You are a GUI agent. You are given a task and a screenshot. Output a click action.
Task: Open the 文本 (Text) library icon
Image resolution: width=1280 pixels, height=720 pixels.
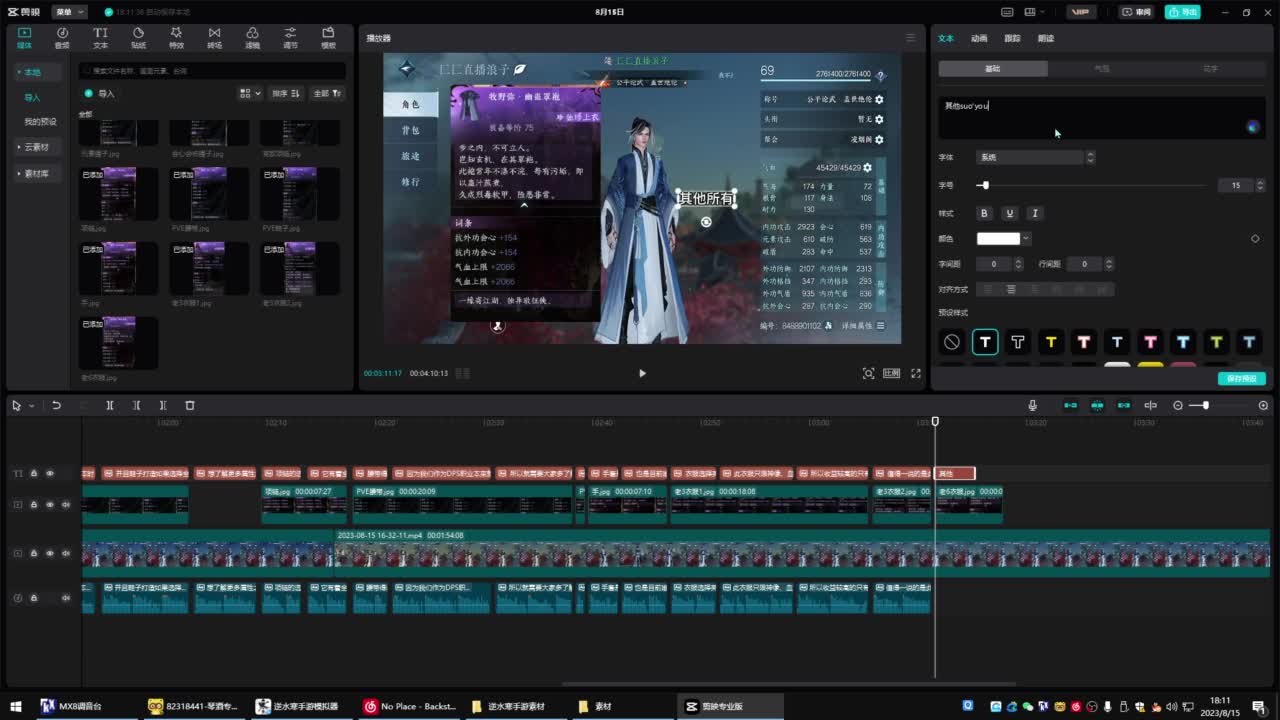(x=100, y=38)
